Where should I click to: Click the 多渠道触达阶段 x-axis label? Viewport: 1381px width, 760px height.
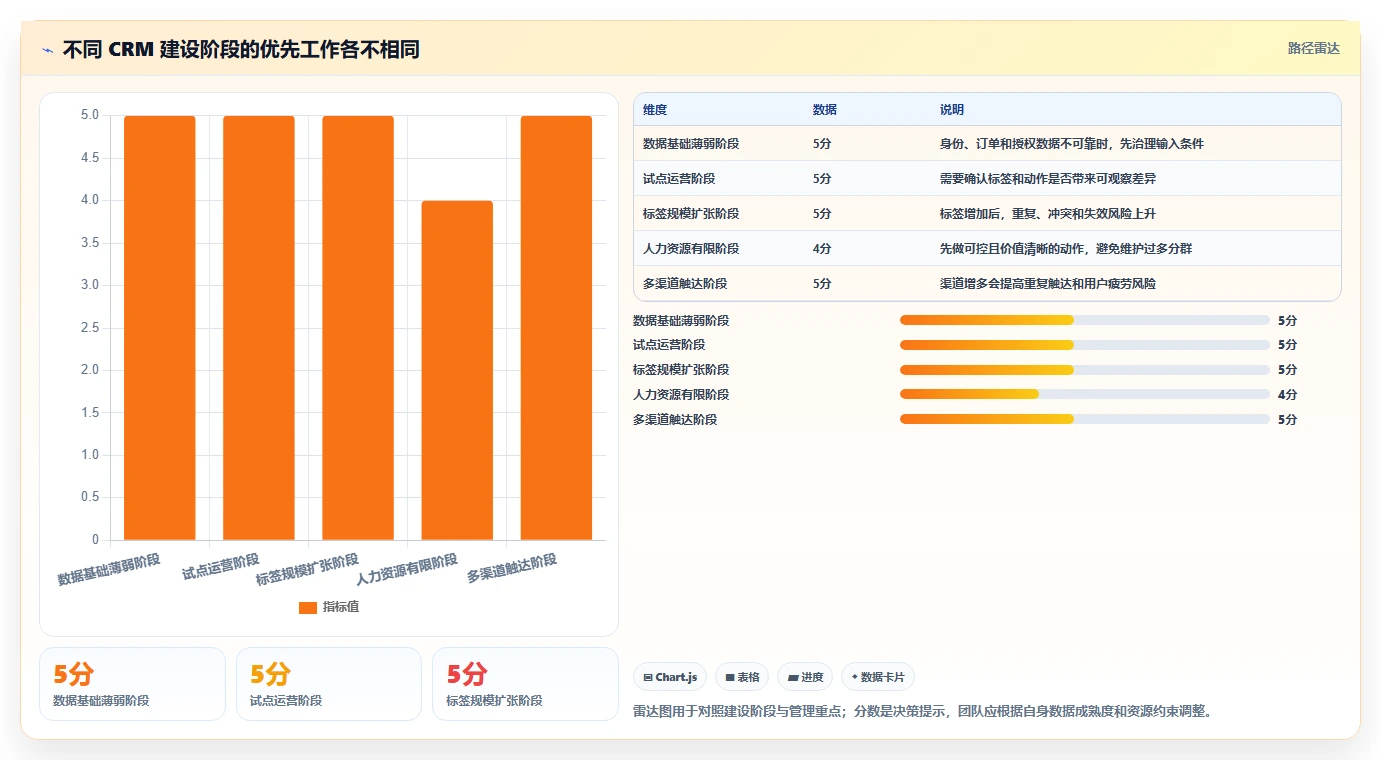[512, 568]
